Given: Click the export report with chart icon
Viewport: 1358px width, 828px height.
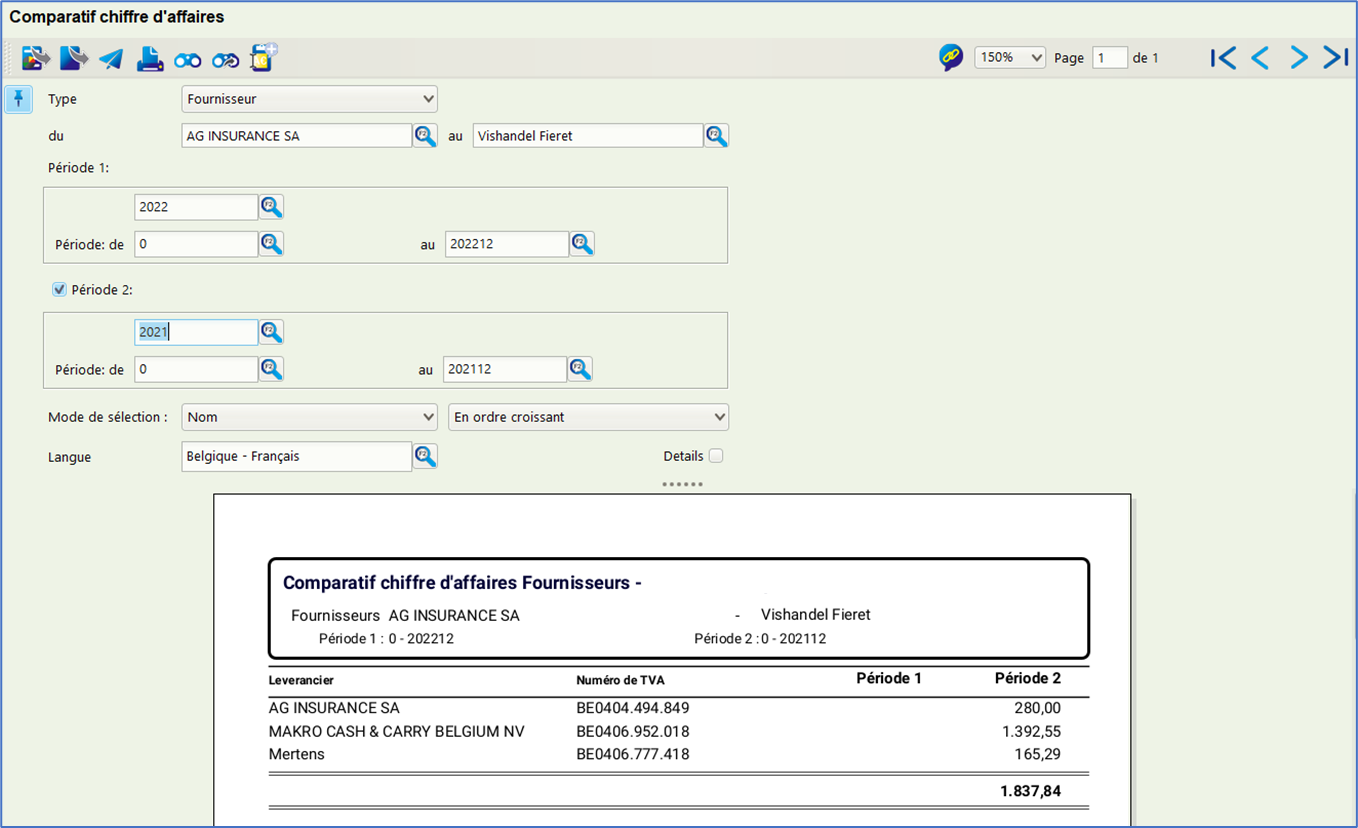Looking at the screenshot, I should [36, 58].
